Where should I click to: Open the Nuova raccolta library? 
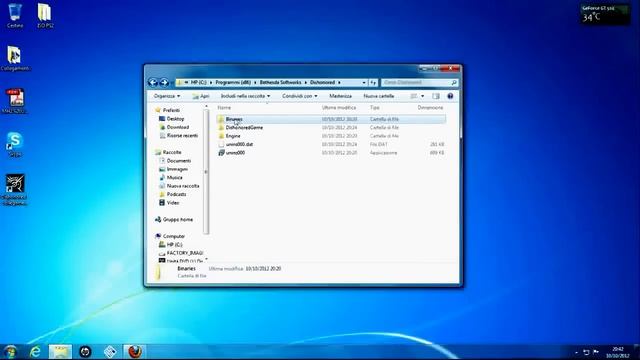tap(183, 186)
